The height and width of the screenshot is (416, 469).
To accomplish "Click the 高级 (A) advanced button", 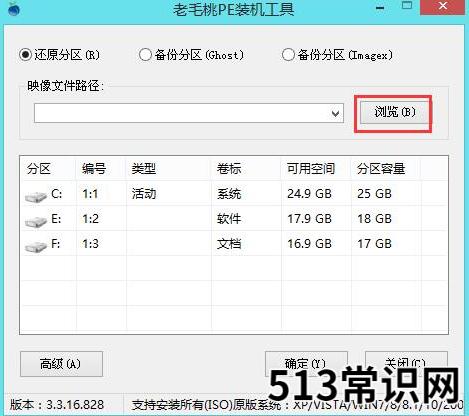I will [61, 364].
